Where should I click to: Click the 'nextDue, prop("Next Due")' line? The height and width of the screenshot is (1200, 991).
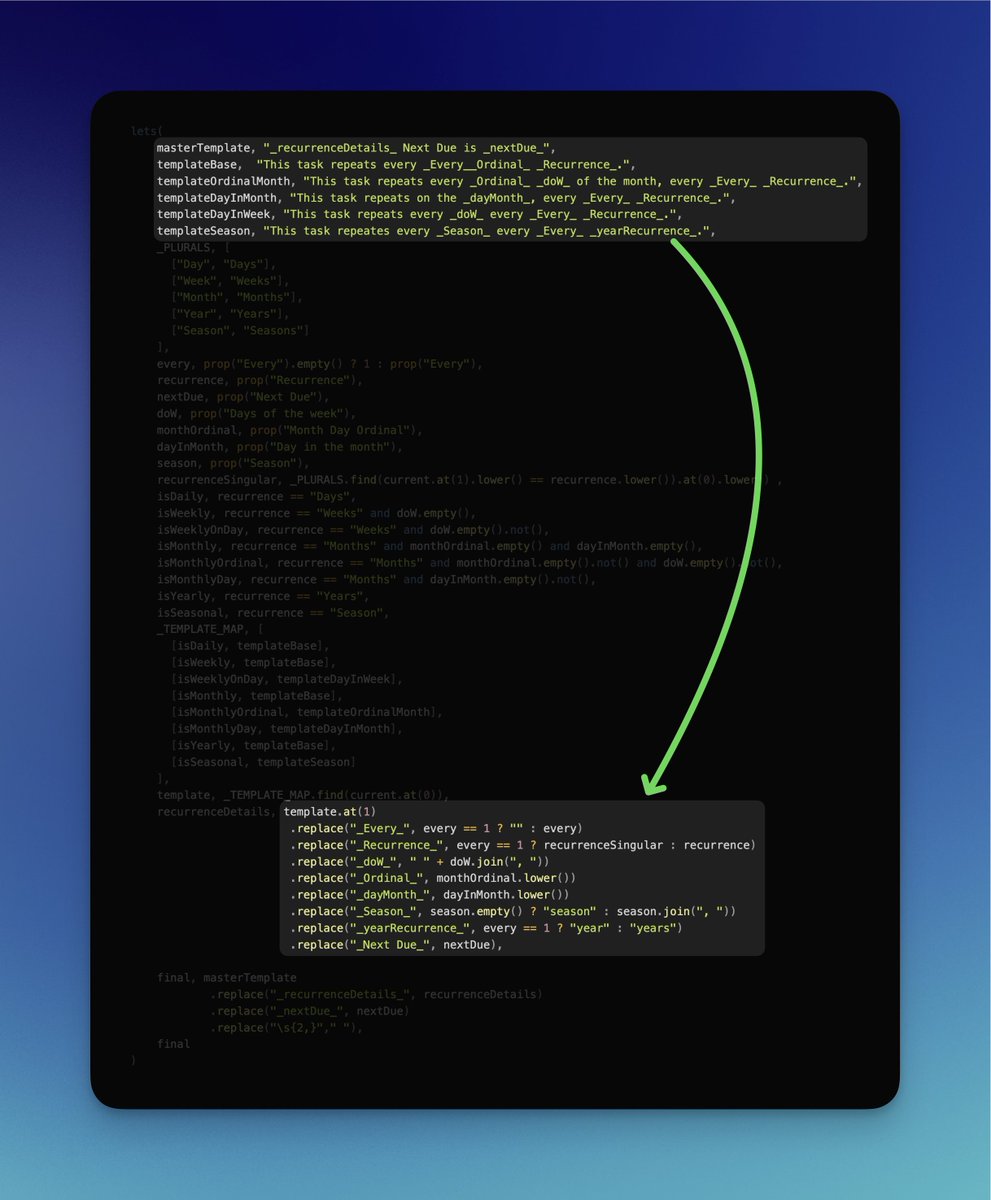click(x=243, y=397)
